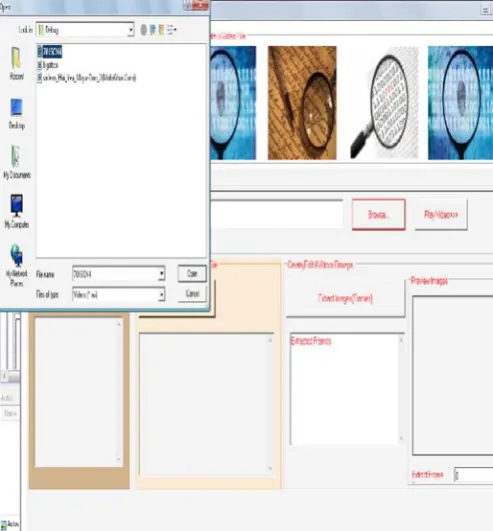Click the Up One Level folder icon

pos(152,30)
